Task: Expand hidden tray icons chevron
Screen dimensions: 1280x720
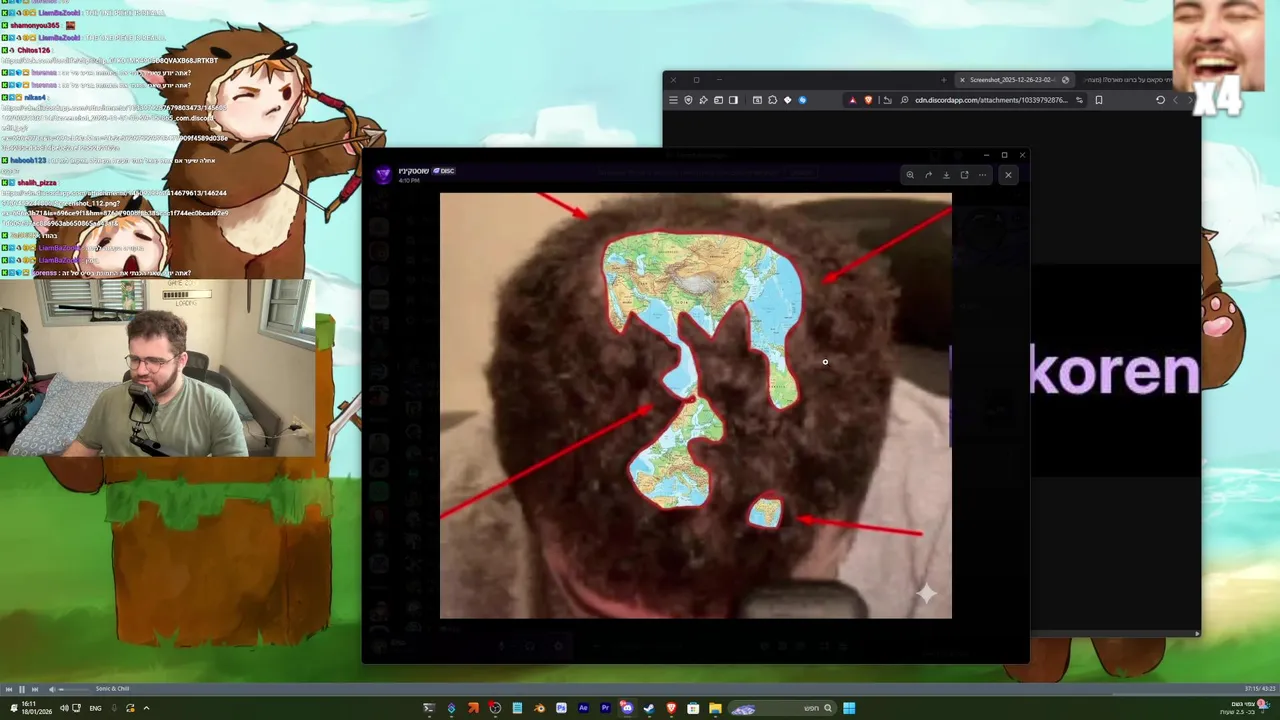Action: coord(146,708)
